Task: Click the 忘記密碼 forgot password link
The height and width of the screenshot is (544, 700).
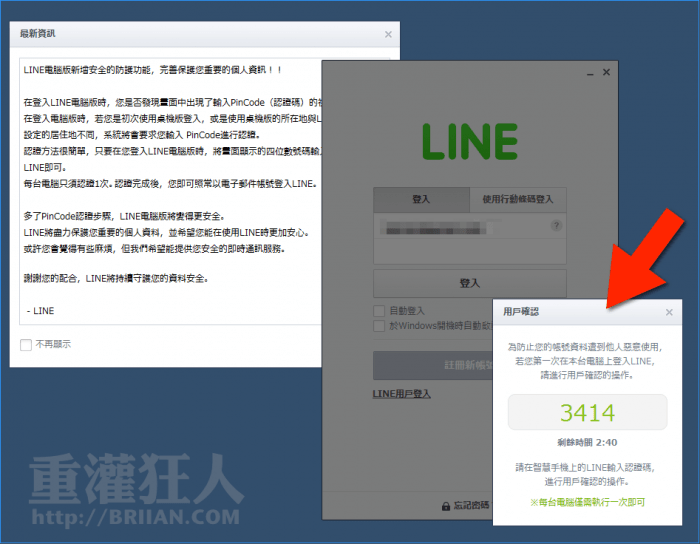Action: (471, 505)
